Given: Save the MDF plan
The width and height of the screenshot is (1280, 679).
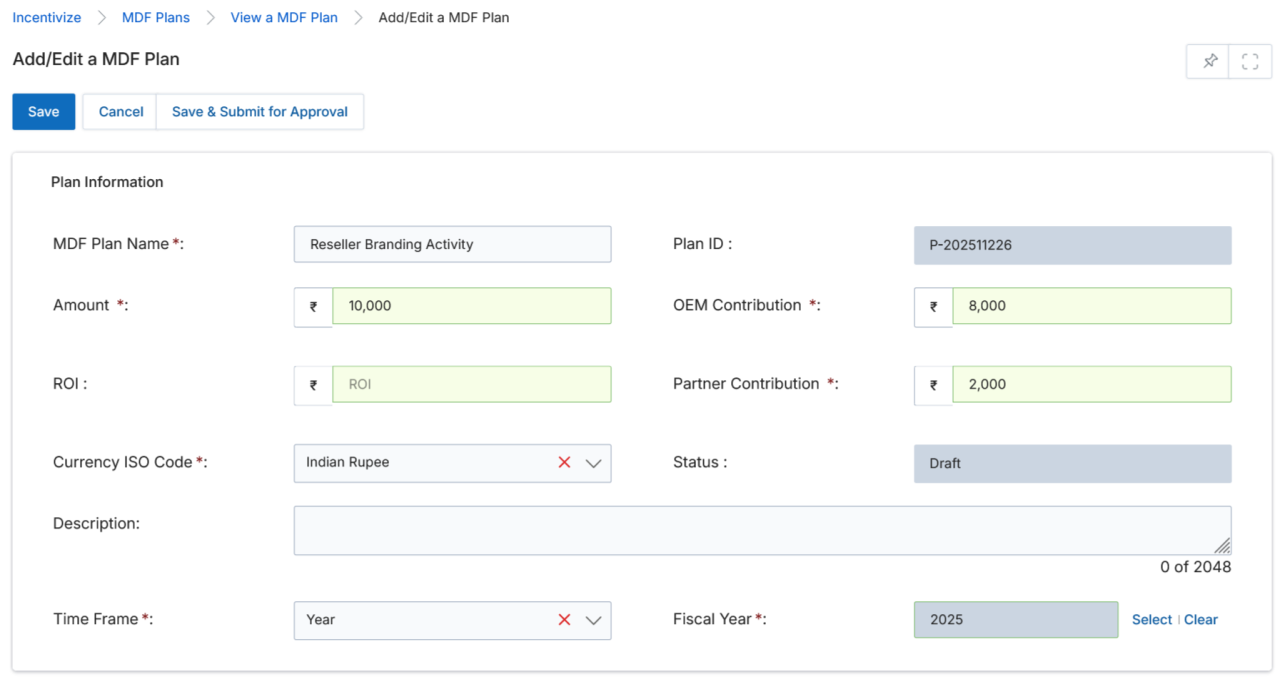Looking at the screenshot, I should point(43,112).
